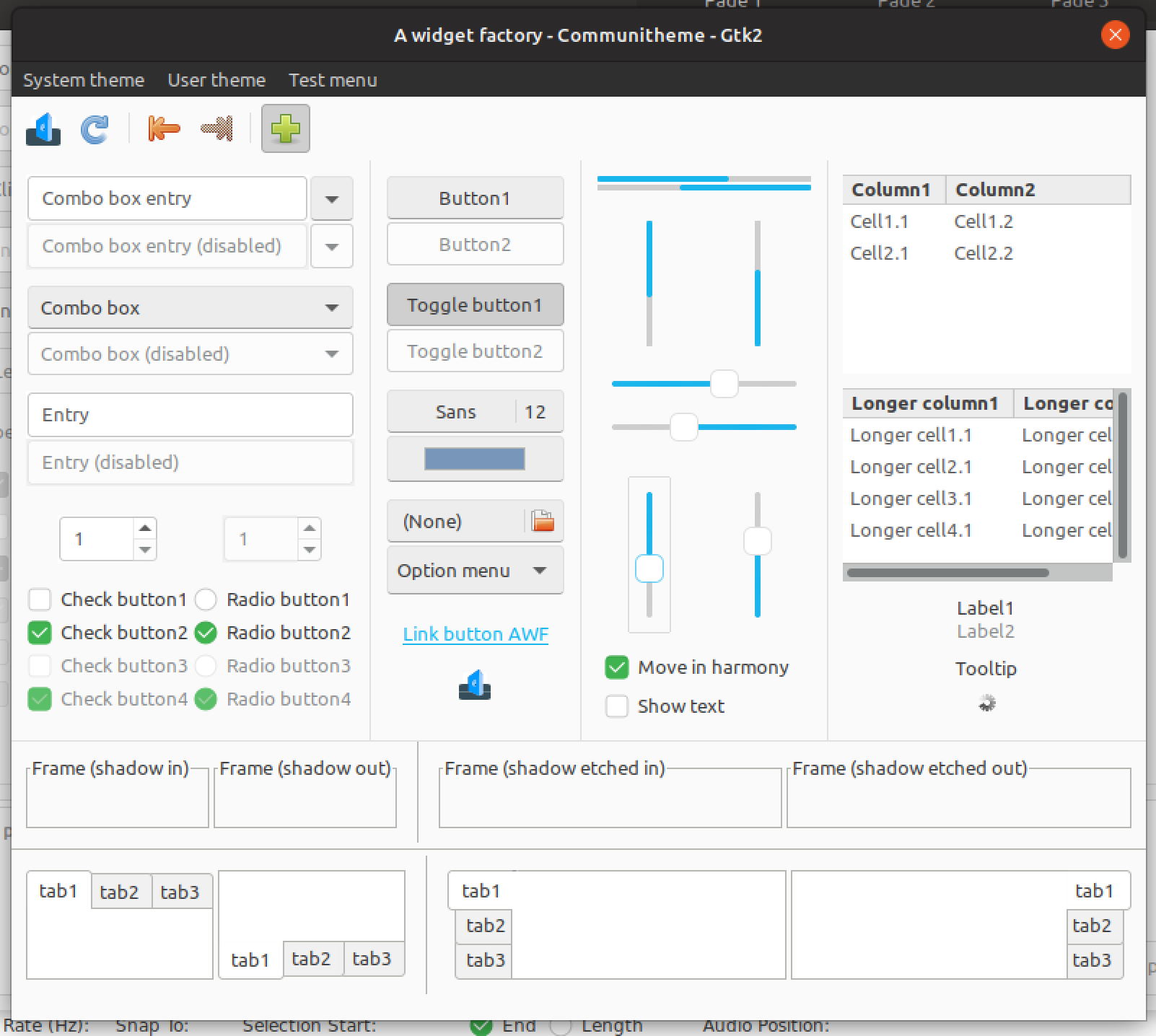The height and width of the screenshot is (1036, 1156).
Task: Click the dotted last-page arrow toolbar icon
Action: (x=216, y=128)
